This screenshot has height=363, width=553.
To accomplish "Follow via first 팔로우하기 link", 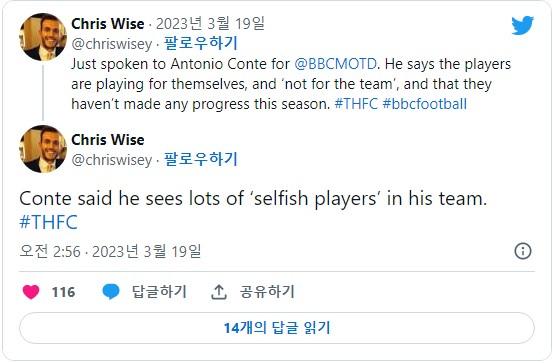I will coord(201,44).
